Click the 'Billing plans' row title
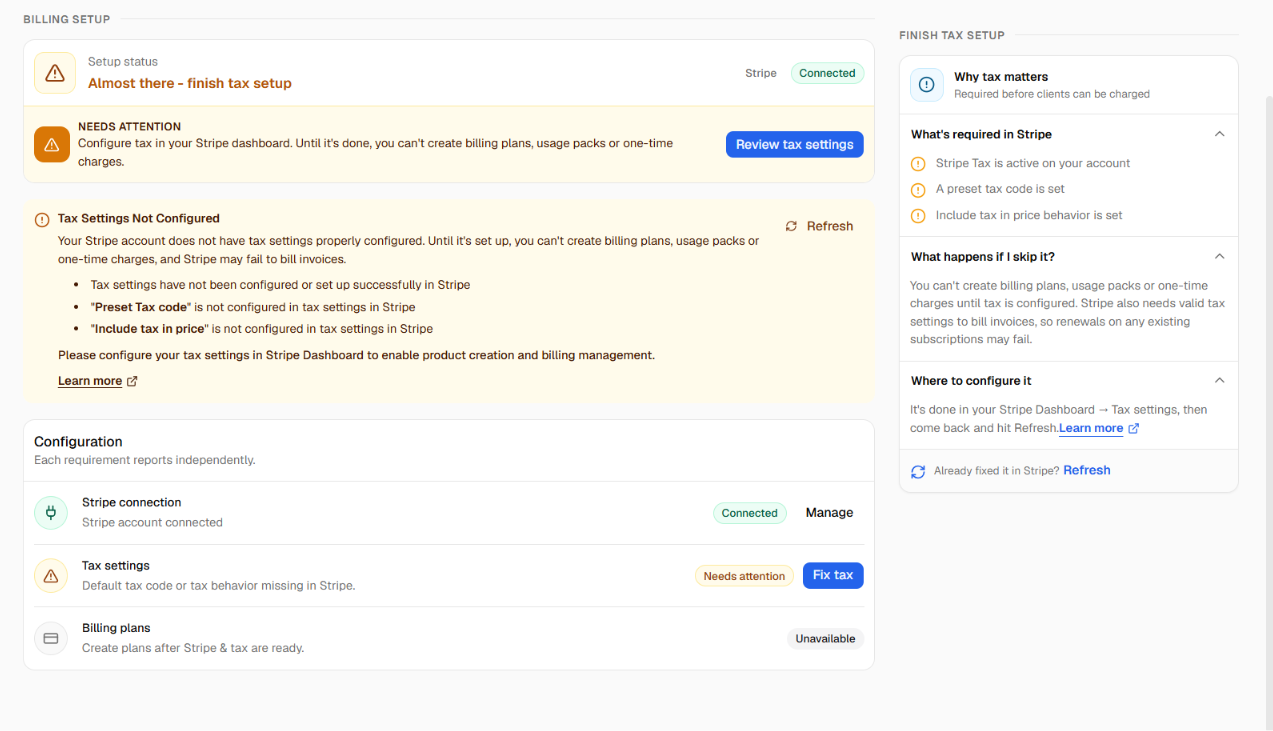 point(116,628)
